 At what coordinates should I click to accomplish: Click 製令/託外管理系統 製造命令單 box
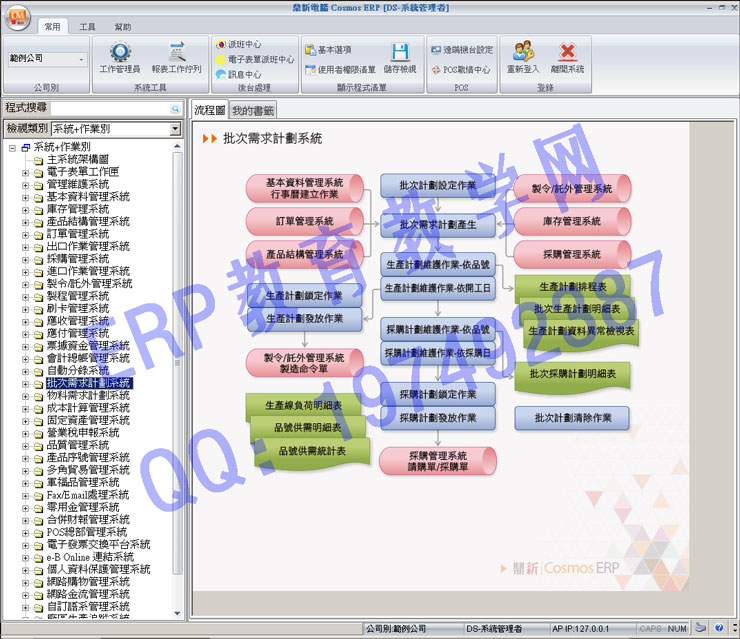(304, 363)
